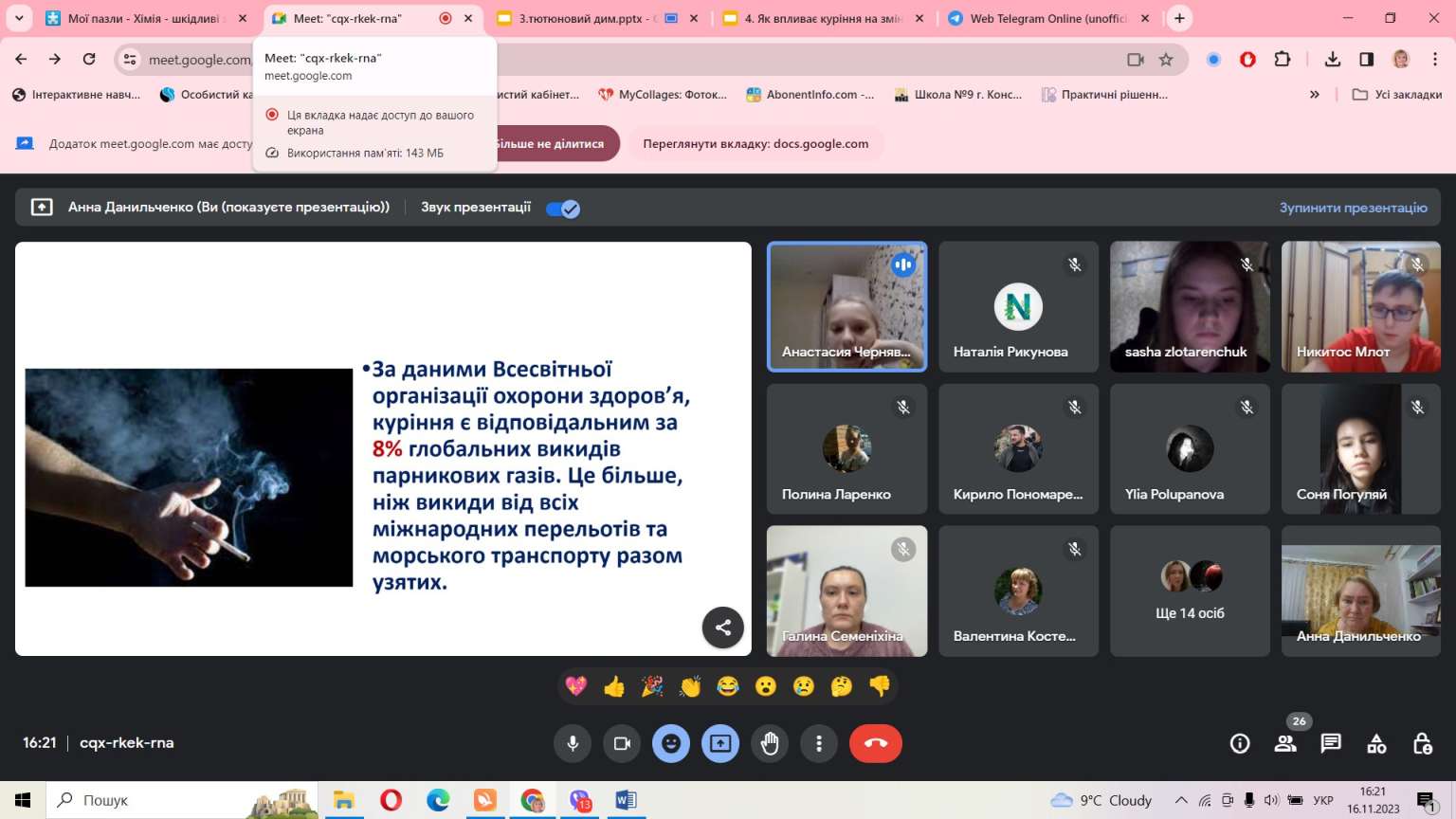
Task: Select Ще 14 осіб participants tile
Action: tap(1190, 591)
